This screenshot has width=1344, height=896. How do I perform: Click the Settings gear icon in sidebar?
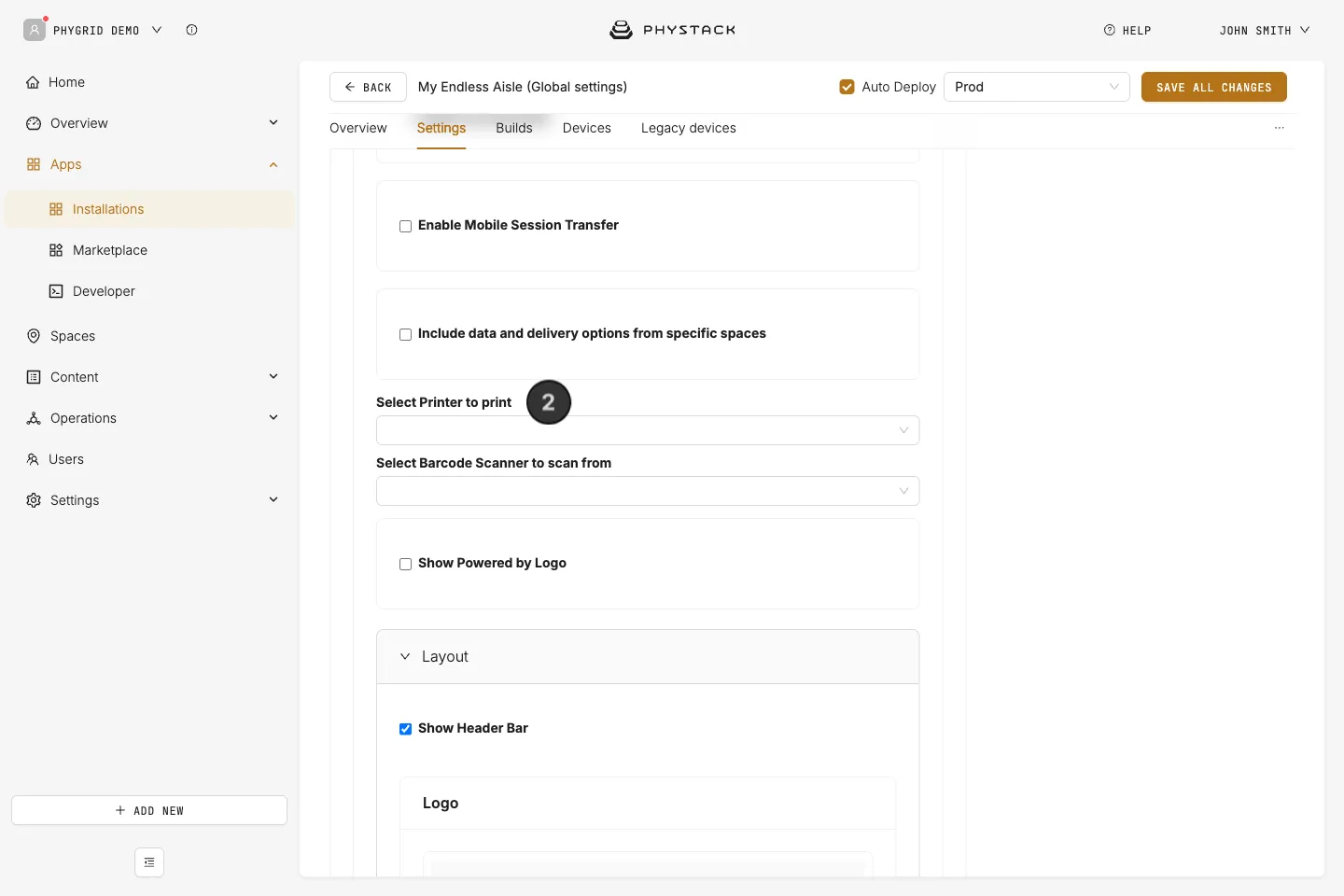coord(34,500)
